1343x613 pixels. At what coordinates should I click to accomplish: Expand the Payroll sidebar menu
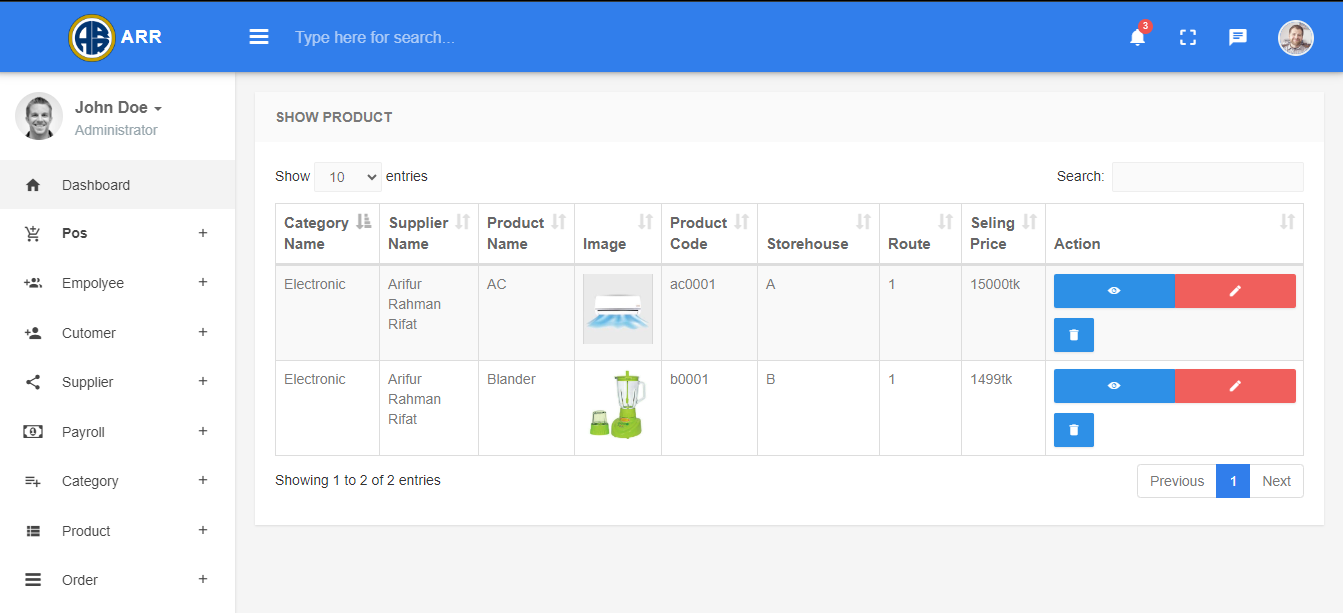[x=117, y=432]
